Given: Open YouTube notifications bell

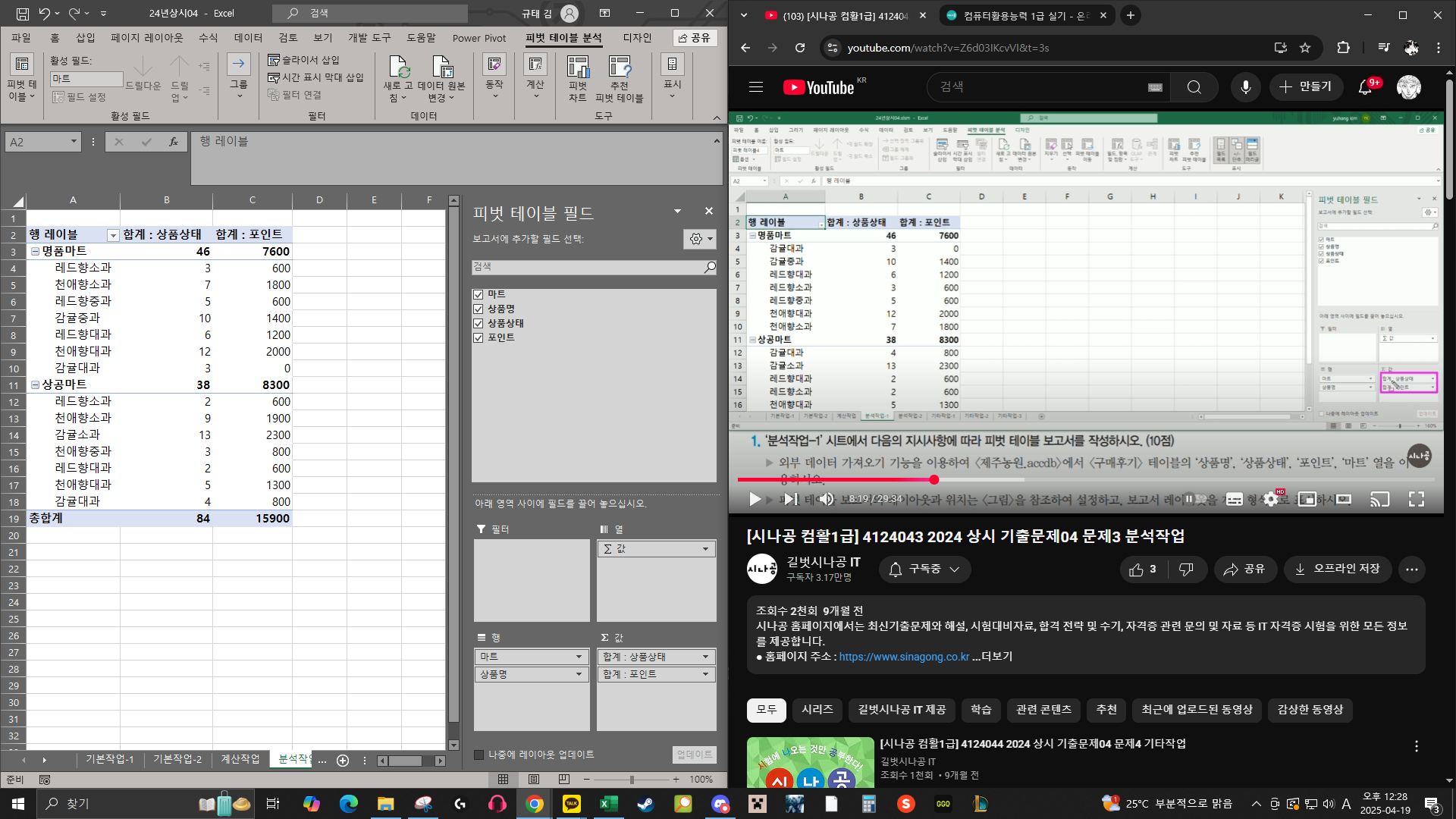Looking at the screenshot, I should pyautogui.click(x=1365, y=87).
